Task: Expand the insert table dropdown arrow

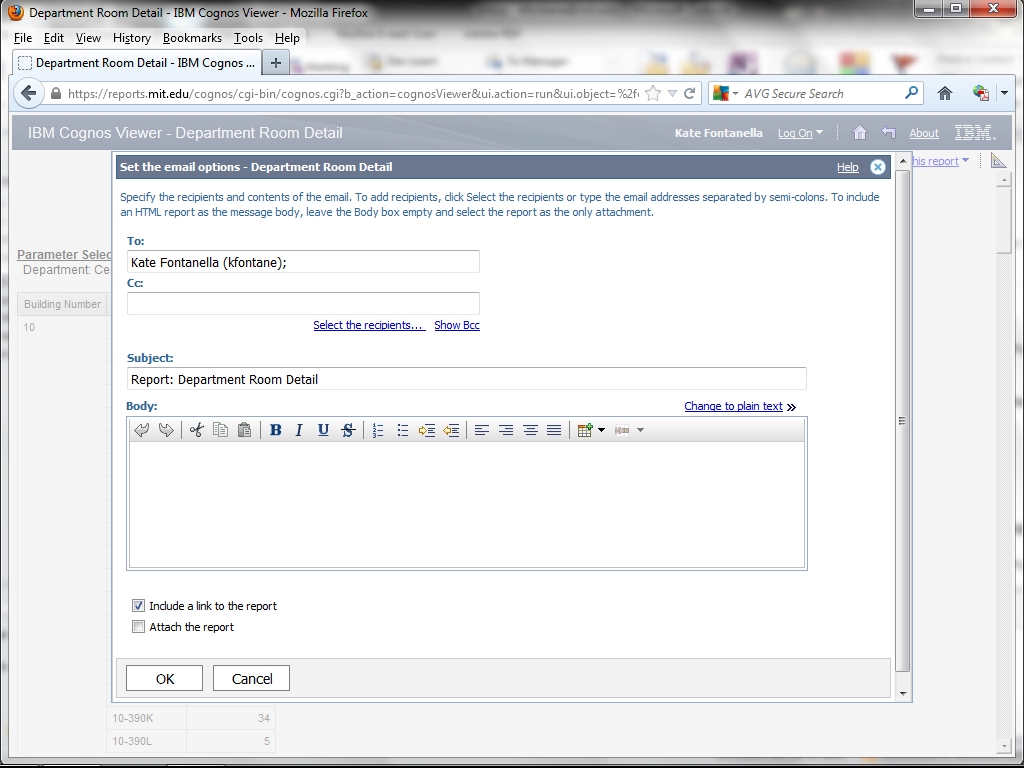Action: pos(601,431)
